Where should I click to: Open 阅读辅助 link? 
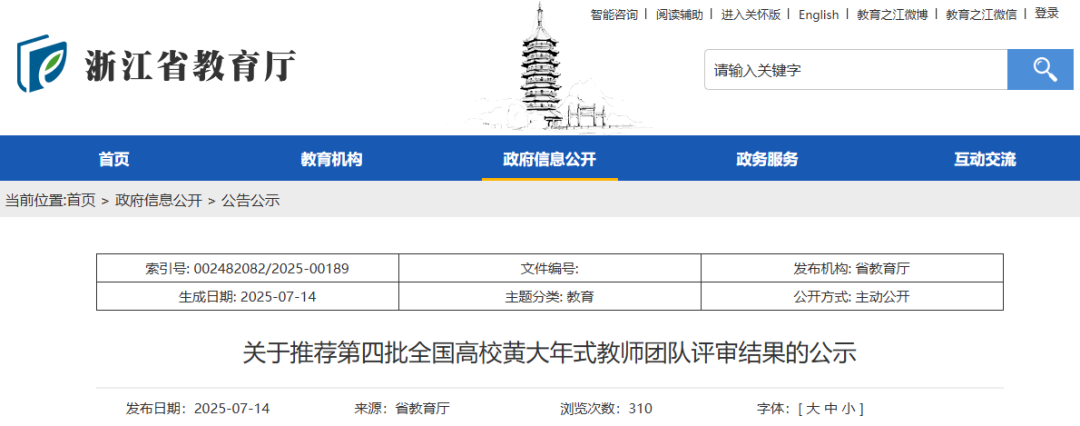[679, 14]
